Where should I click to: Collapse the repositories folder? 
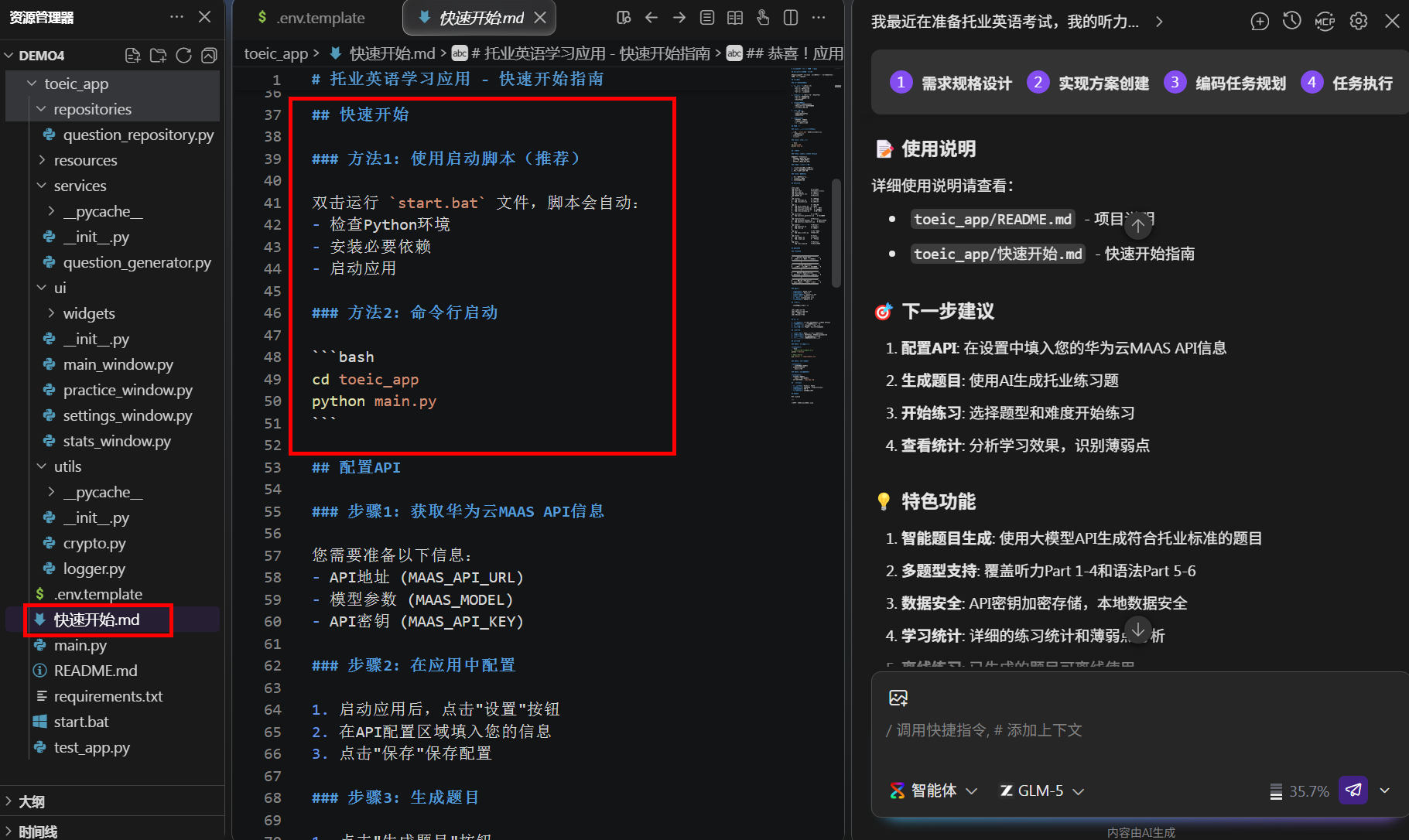click(42, 109)
